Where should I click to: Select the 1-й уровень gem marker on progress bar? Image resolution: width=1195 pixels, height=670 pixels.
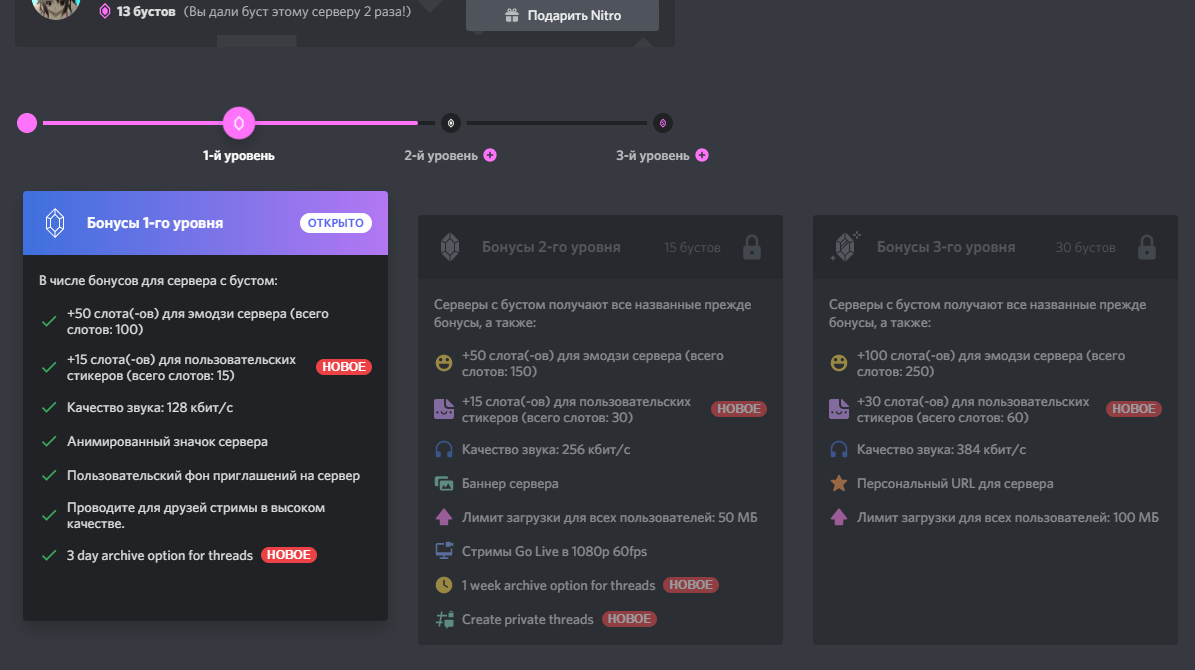click(x=239, y=123)
